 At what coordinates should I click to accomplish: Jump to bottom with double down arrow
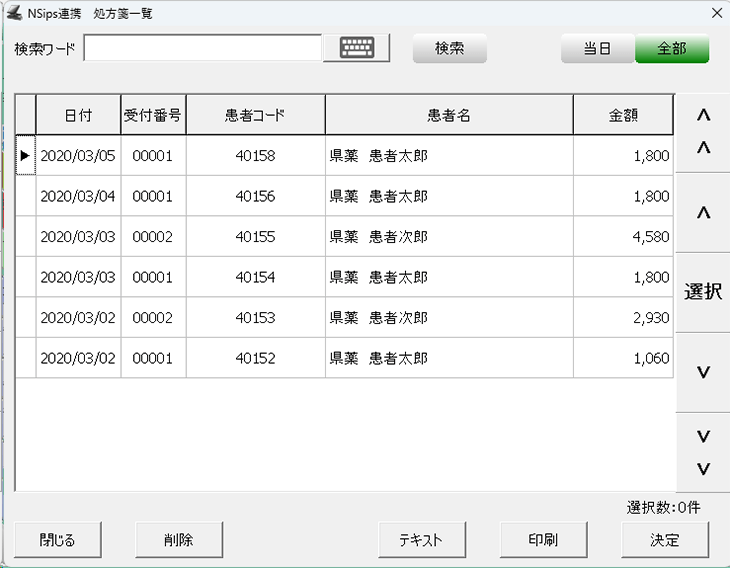click(702, 452)
